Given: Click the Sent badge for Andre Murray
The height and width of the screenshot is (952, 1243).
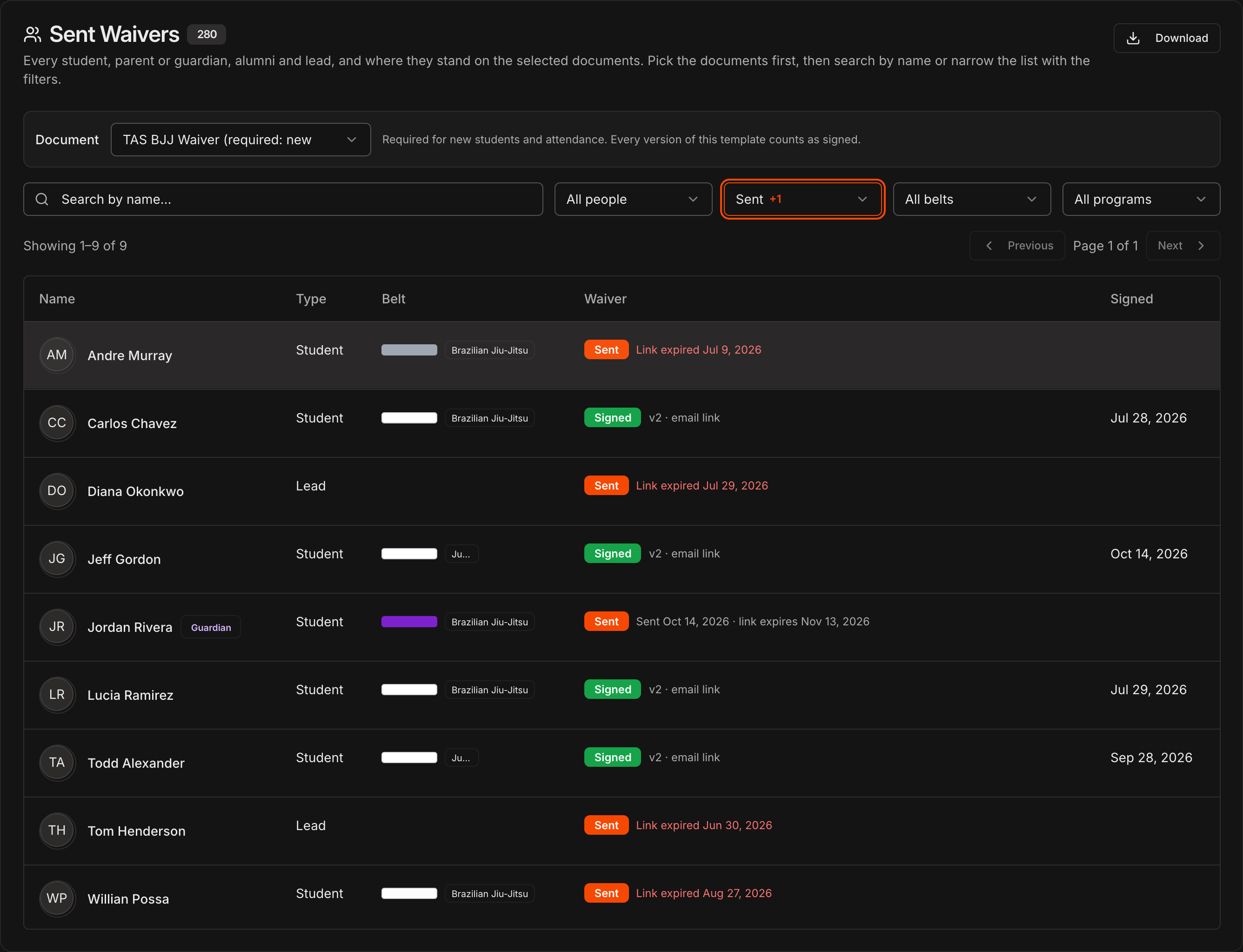Looking at the screenshot, I should [606, 349].
